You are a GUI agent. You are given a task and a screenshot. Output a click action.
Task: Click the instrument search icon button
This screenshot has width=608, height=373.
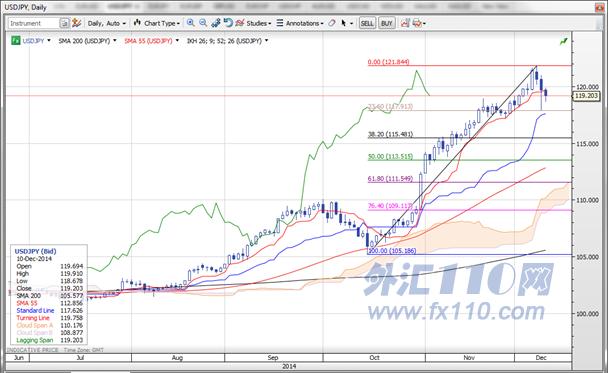coord(64,23)
